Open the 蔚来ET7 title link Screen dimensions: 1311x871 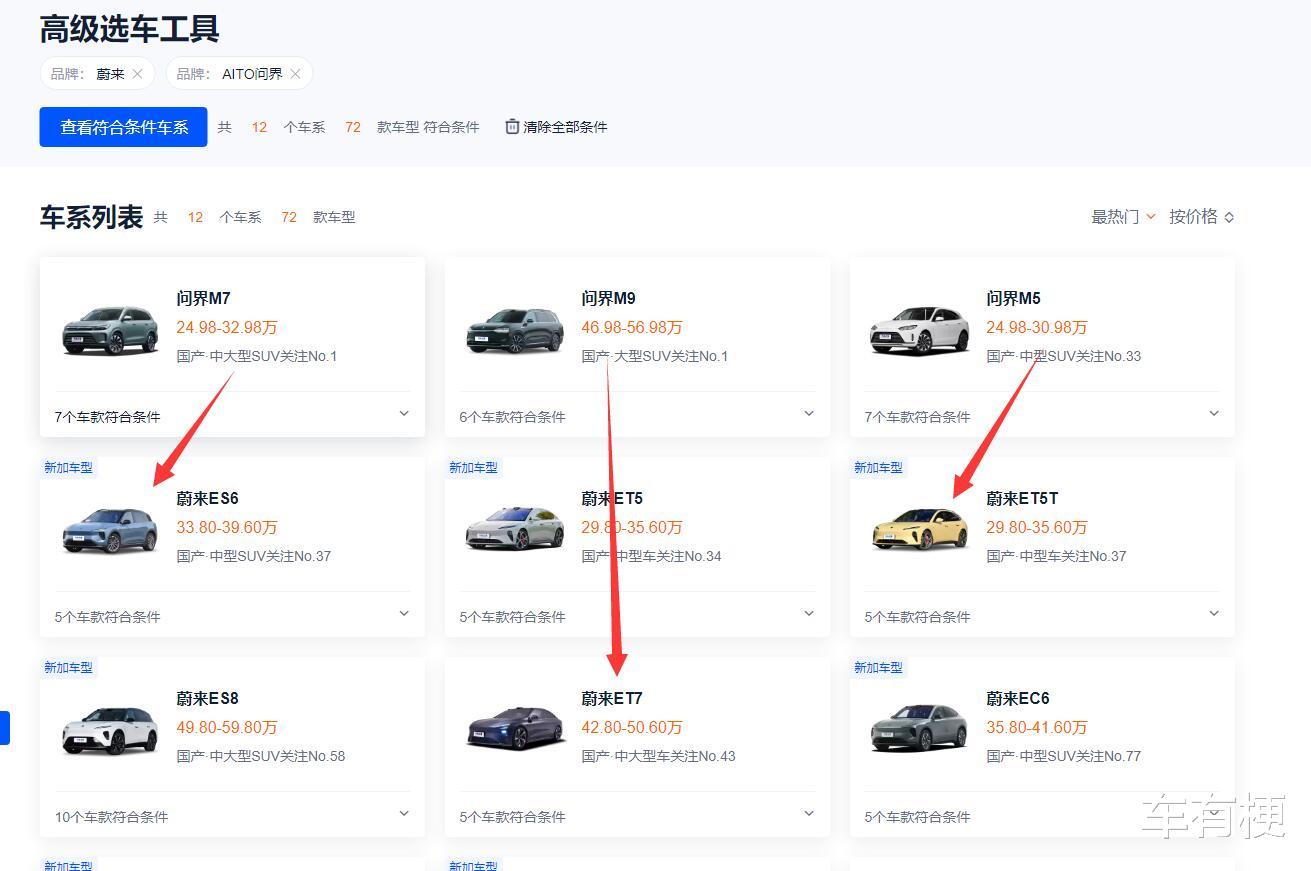pyautogui.click(x=613, y=698)
